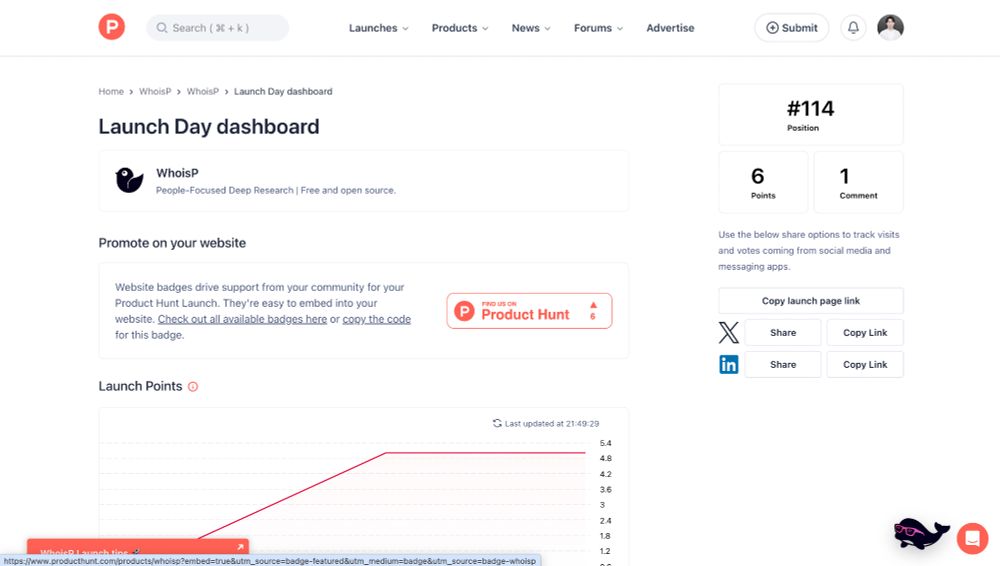Expand the Forums dropdown menu
Image resolution: width=1000 pixels, height=566 pixels.
[x=598, y=28]
